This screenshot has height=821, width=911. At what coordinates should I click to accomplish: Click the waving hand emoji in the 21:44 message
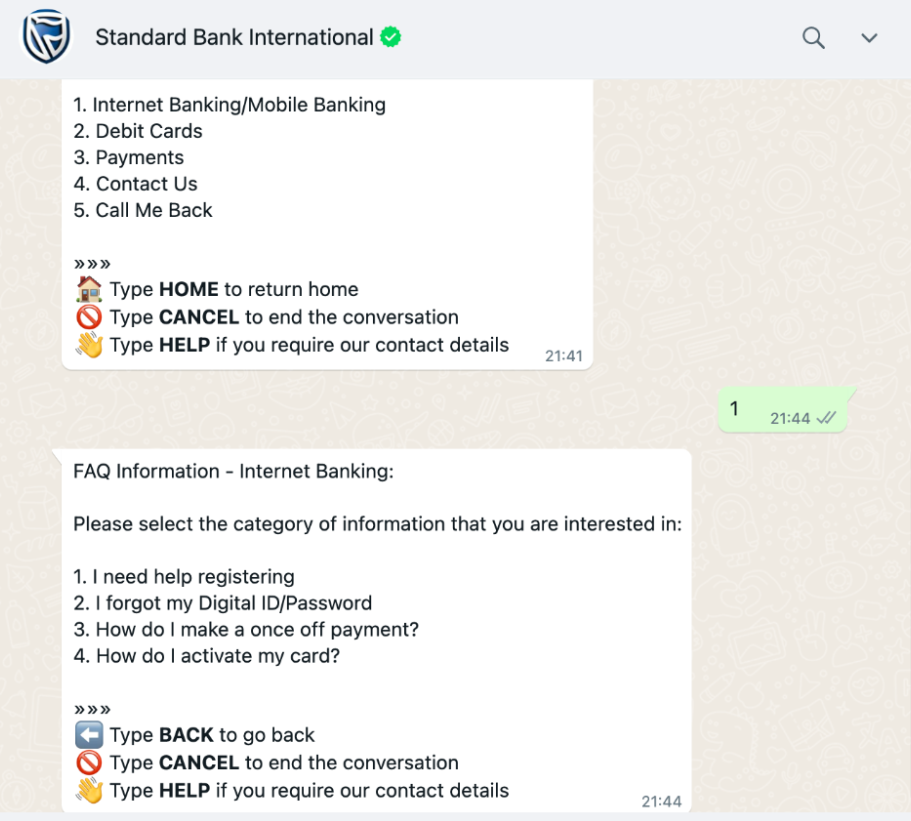click(x=89, y=790)
